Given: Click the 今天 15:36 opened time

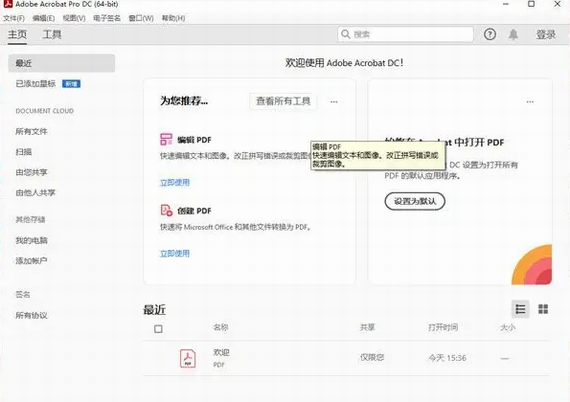Looking at the screenshot, I should click(447, 358).
